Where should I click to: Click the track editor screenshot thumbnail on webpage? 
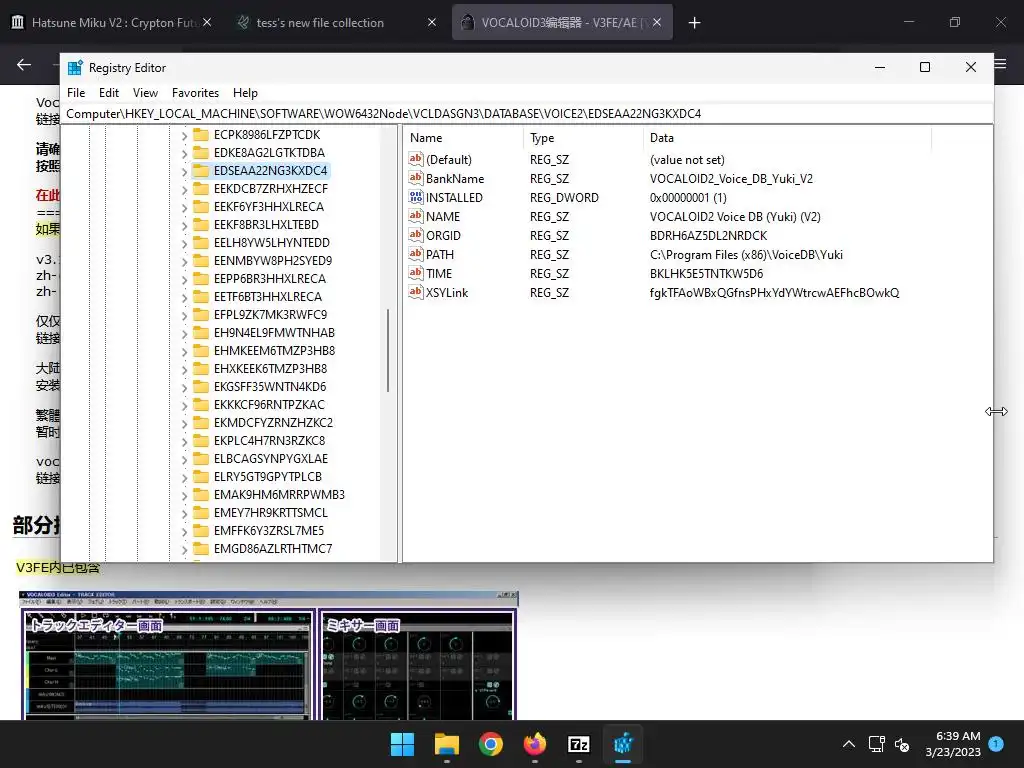tap(169, 664)
